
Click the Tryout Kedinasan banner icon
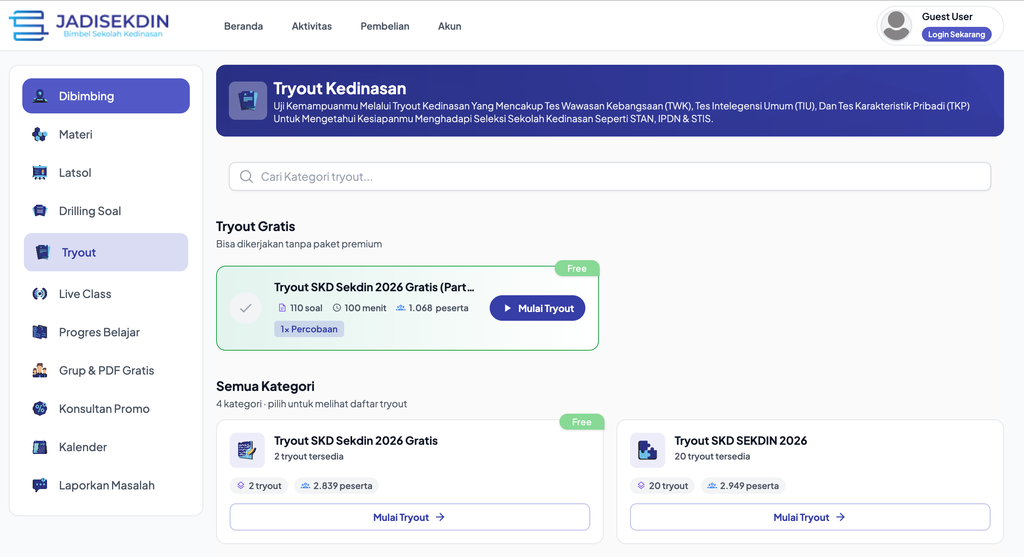[248, 101]
